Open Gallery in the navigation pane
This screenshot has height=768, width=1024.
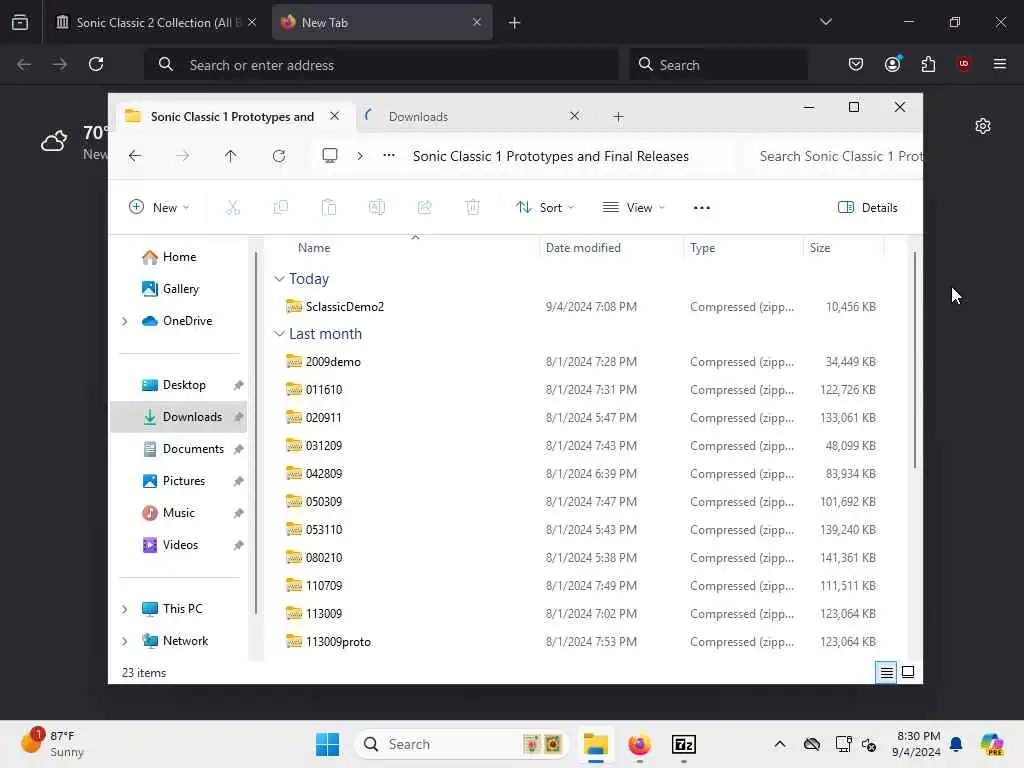tap(180, 289)
